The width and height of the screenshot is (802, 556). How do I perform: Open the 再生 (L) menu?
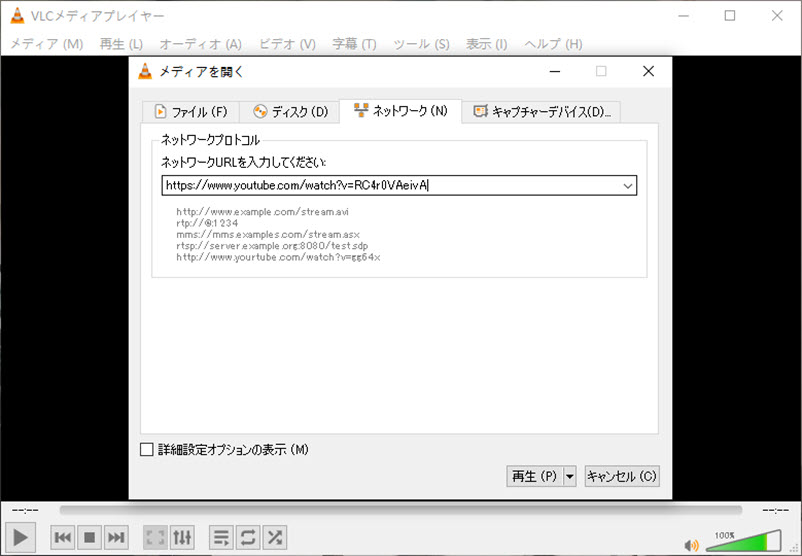pyautogui.click(x=121, y=44)
